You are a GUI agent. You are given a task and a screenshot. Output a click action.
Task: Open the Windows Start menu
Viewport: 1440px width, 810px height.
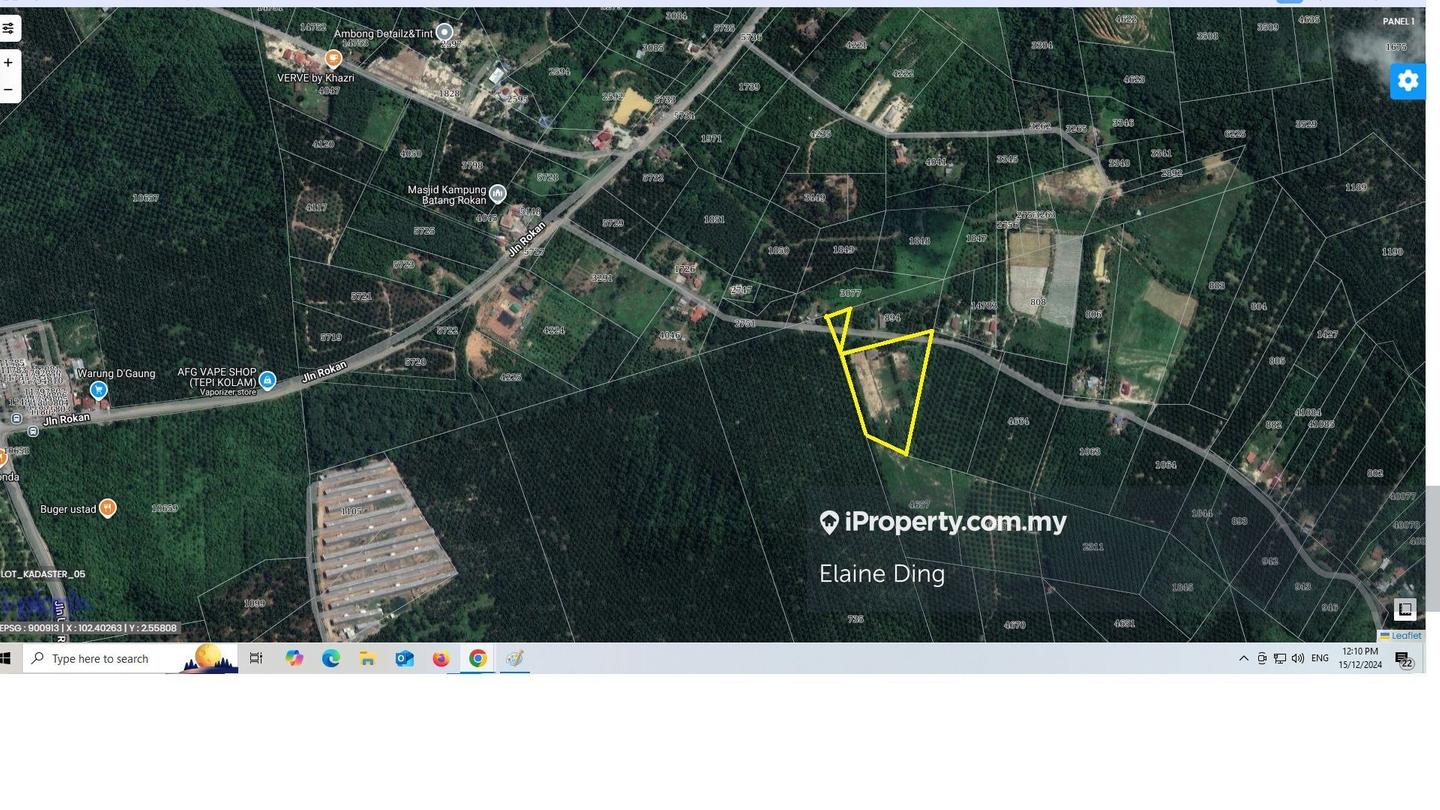point(6,658)
